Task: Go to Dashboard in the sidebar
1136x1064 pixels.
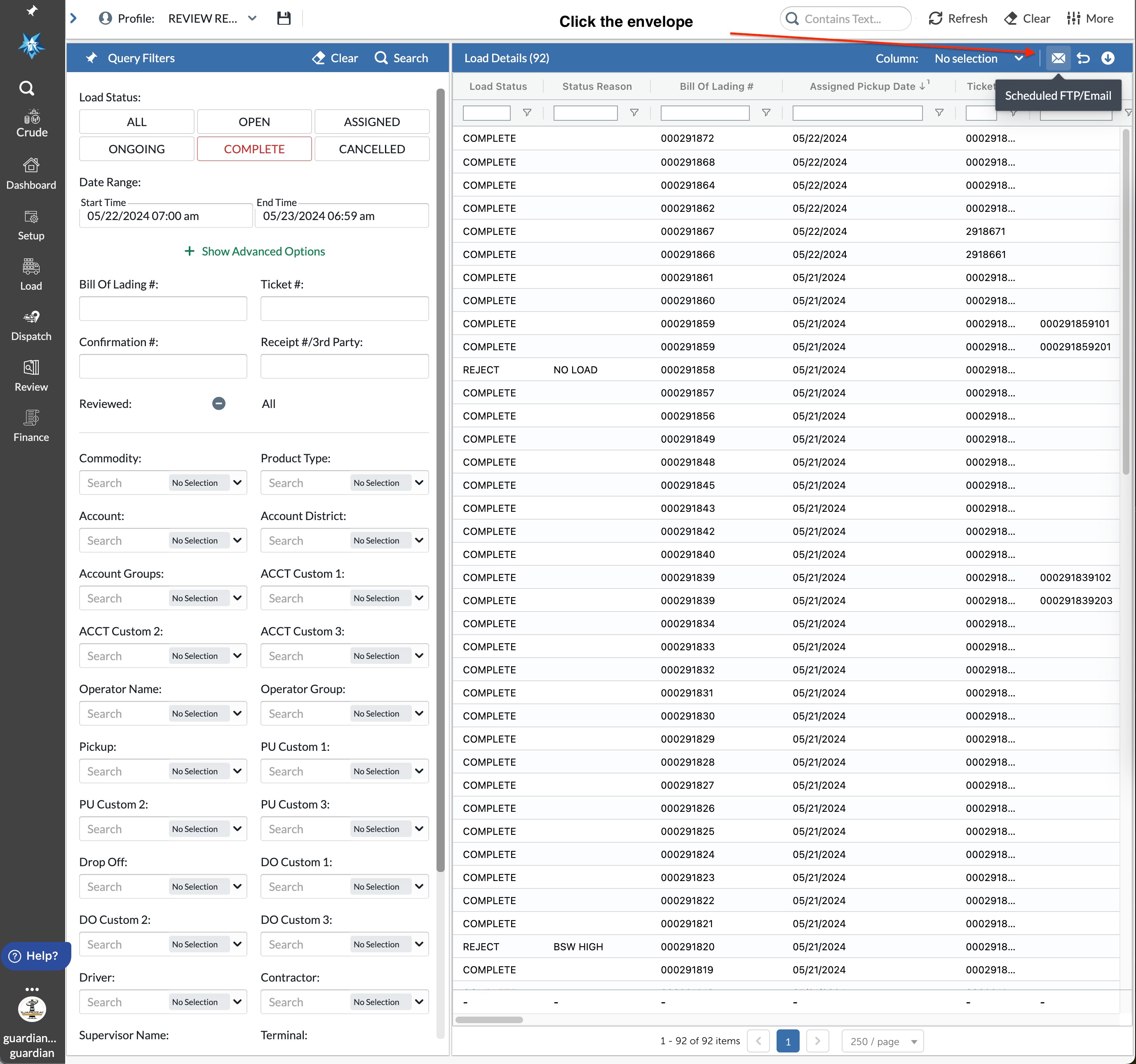Action: pos(31,174)
